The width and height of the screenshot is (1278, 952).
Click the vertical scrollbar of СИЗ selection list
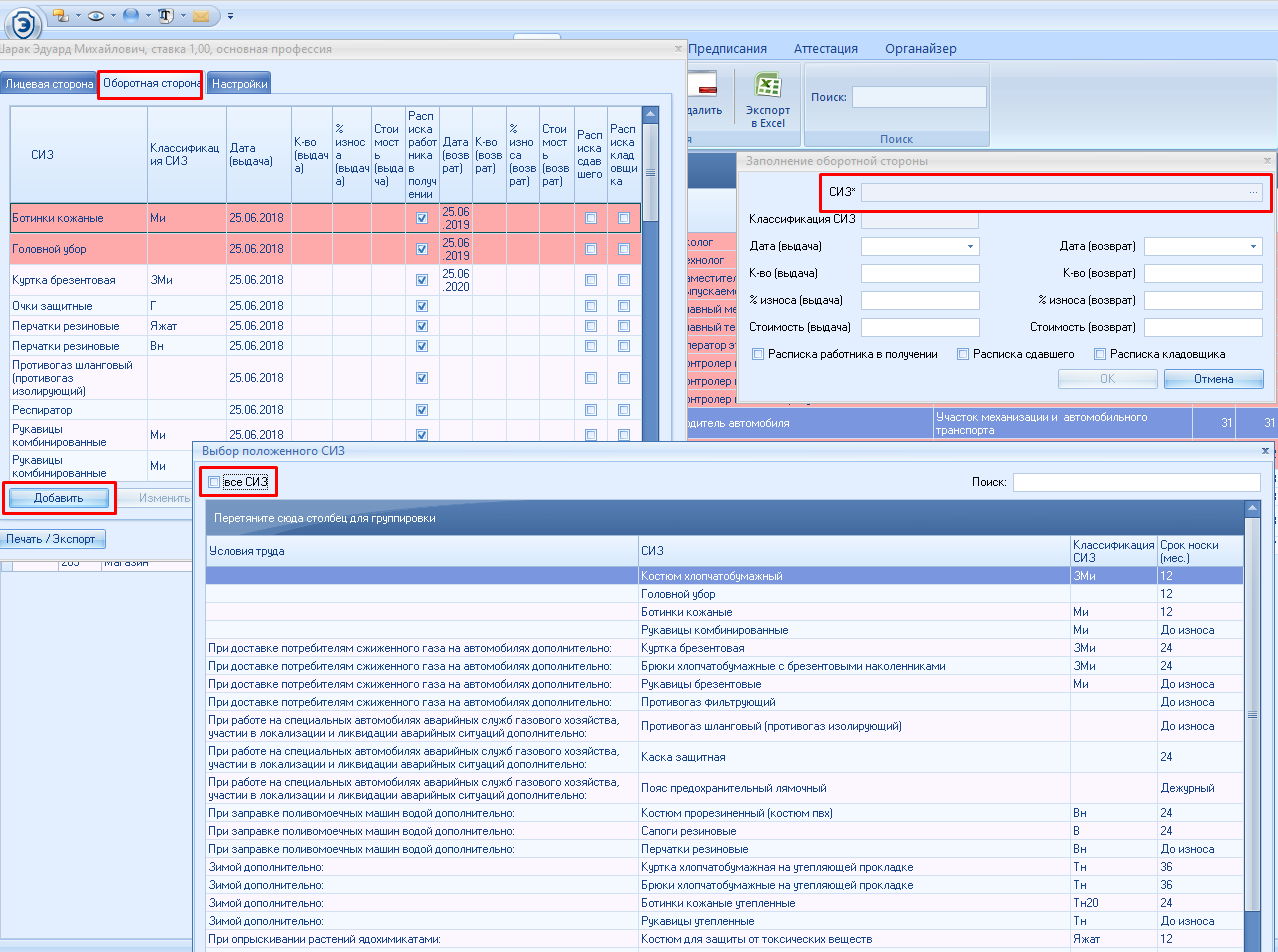click(1251, 715)
